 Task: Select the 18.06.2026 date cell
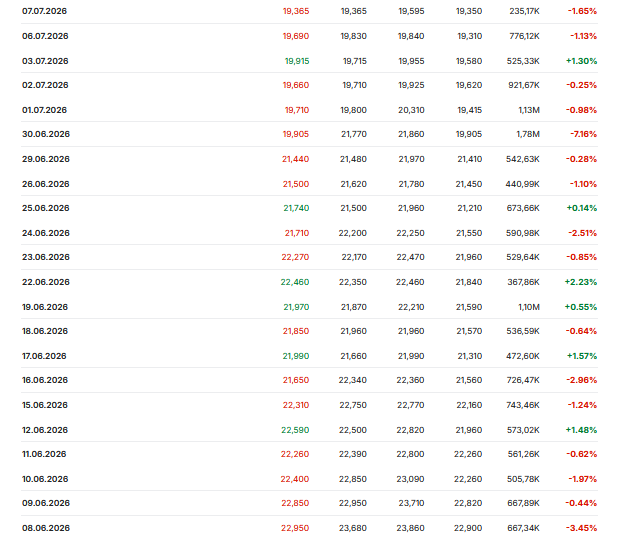click(45, 331)
